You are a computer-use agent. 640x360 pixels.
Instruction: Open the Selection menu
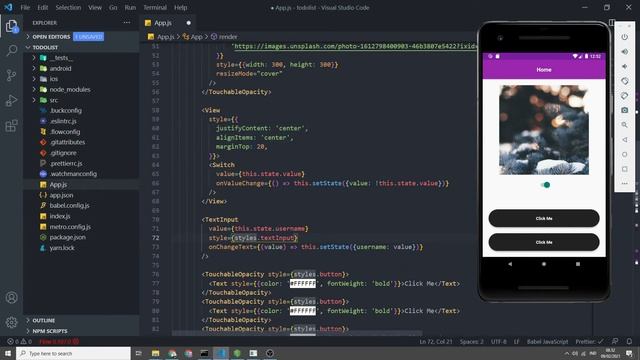(68, 7)
